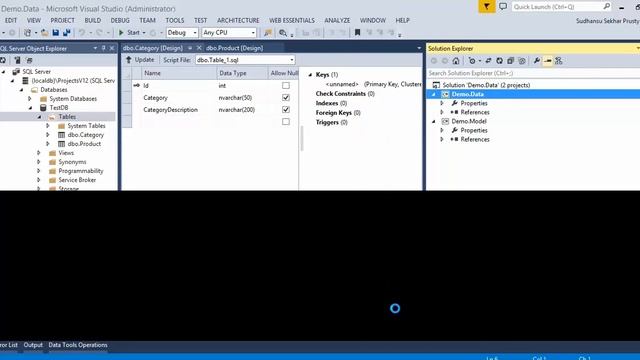640x360 pixels.
Task: Toggle Allow Nulls for Id column
Action: (286, 85)
